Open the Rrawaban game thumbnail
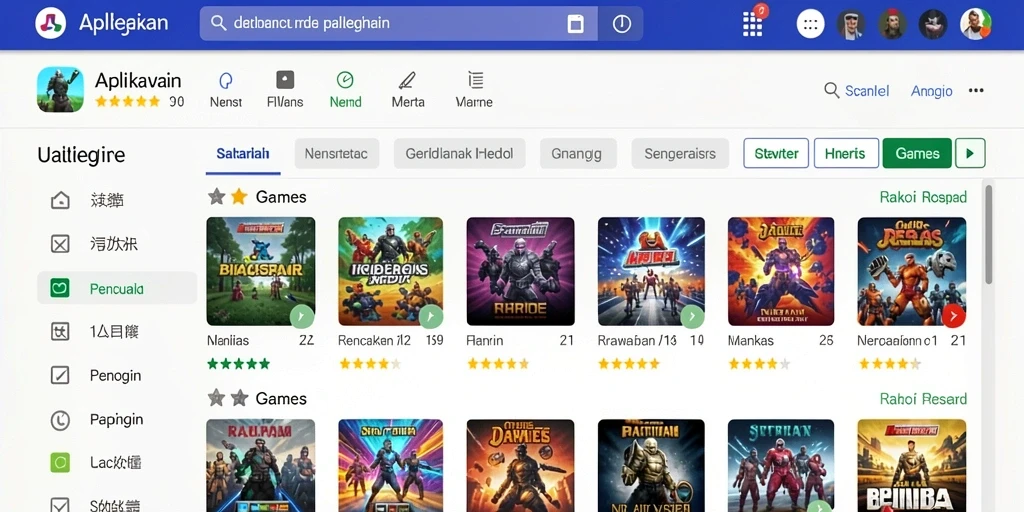The image size is (1024, 512). [651, 271]
